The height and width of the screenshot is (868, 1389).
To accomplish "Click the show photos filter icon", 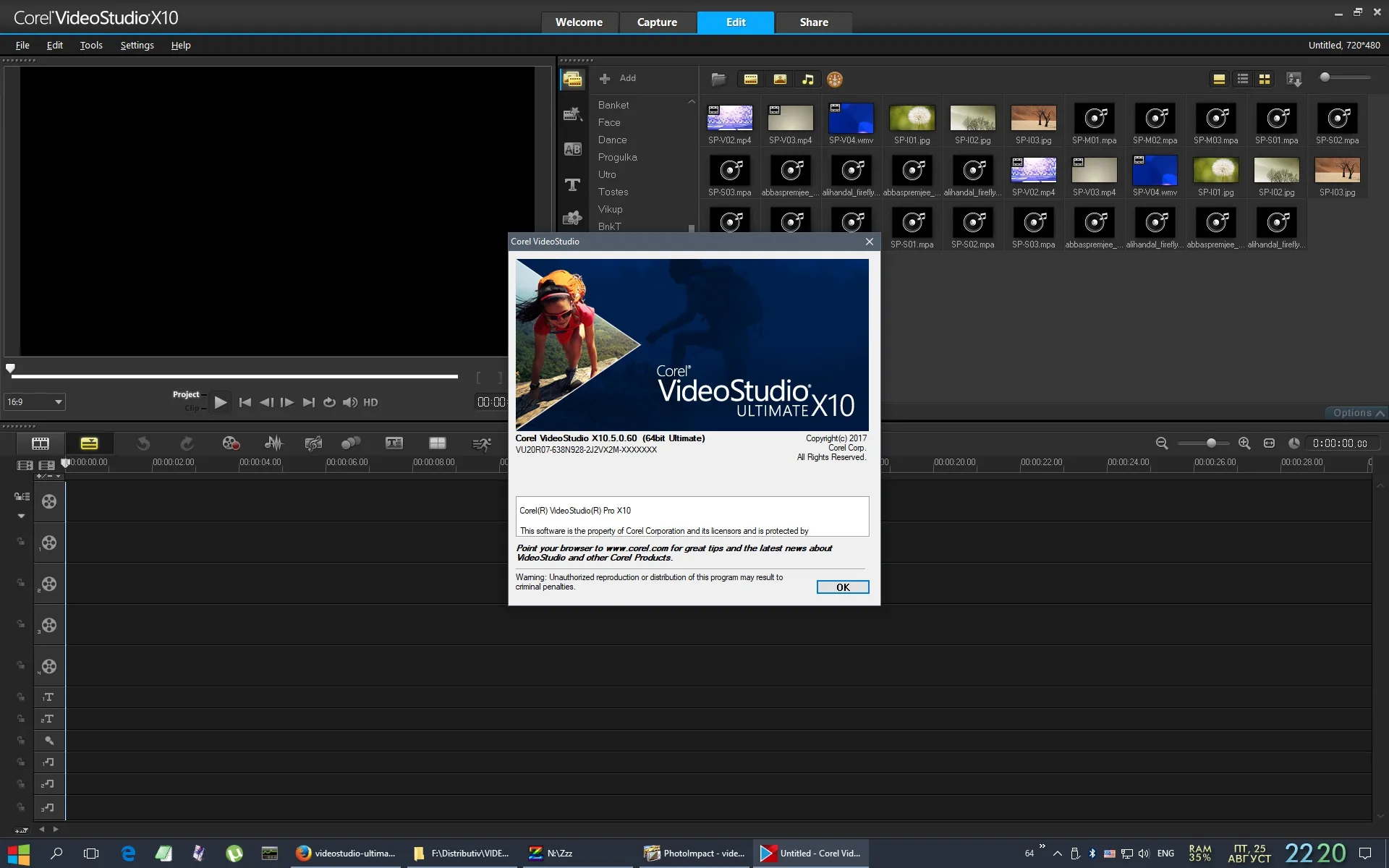I will 779,79.
